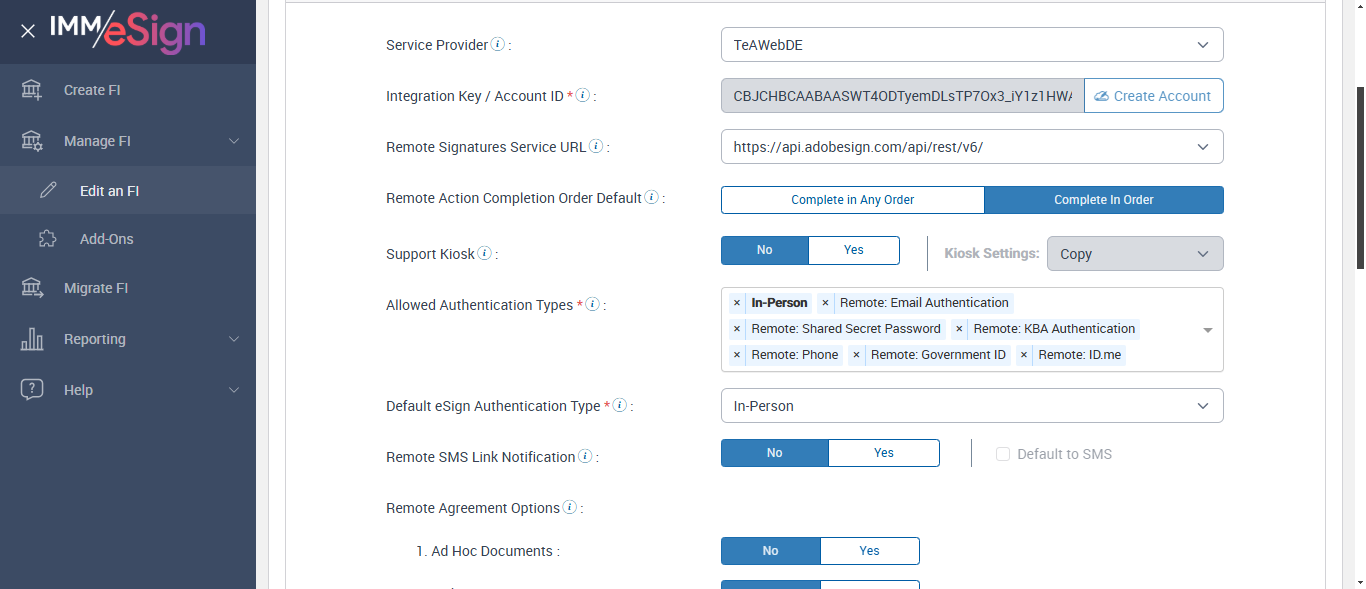Screen dimensions: 1366x589
Task: Remove the Remote: ID.me tag
Action: tap(1024, 355)
